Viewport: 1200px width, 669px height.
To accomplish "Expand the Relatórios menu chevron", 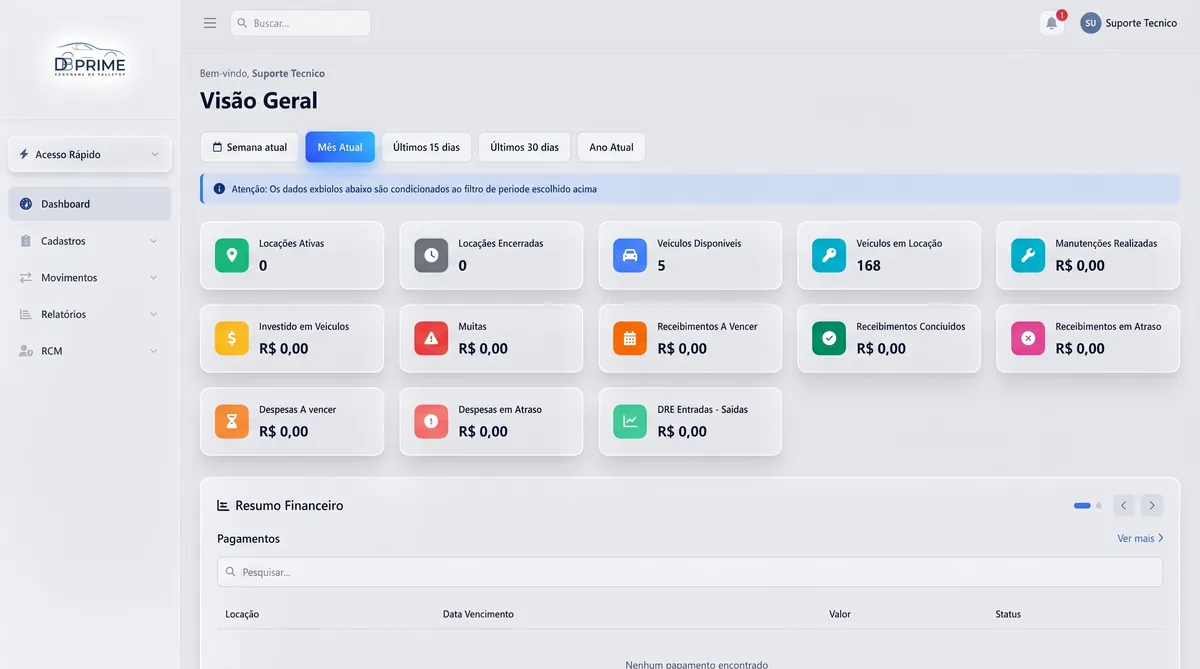I will 154,314.
